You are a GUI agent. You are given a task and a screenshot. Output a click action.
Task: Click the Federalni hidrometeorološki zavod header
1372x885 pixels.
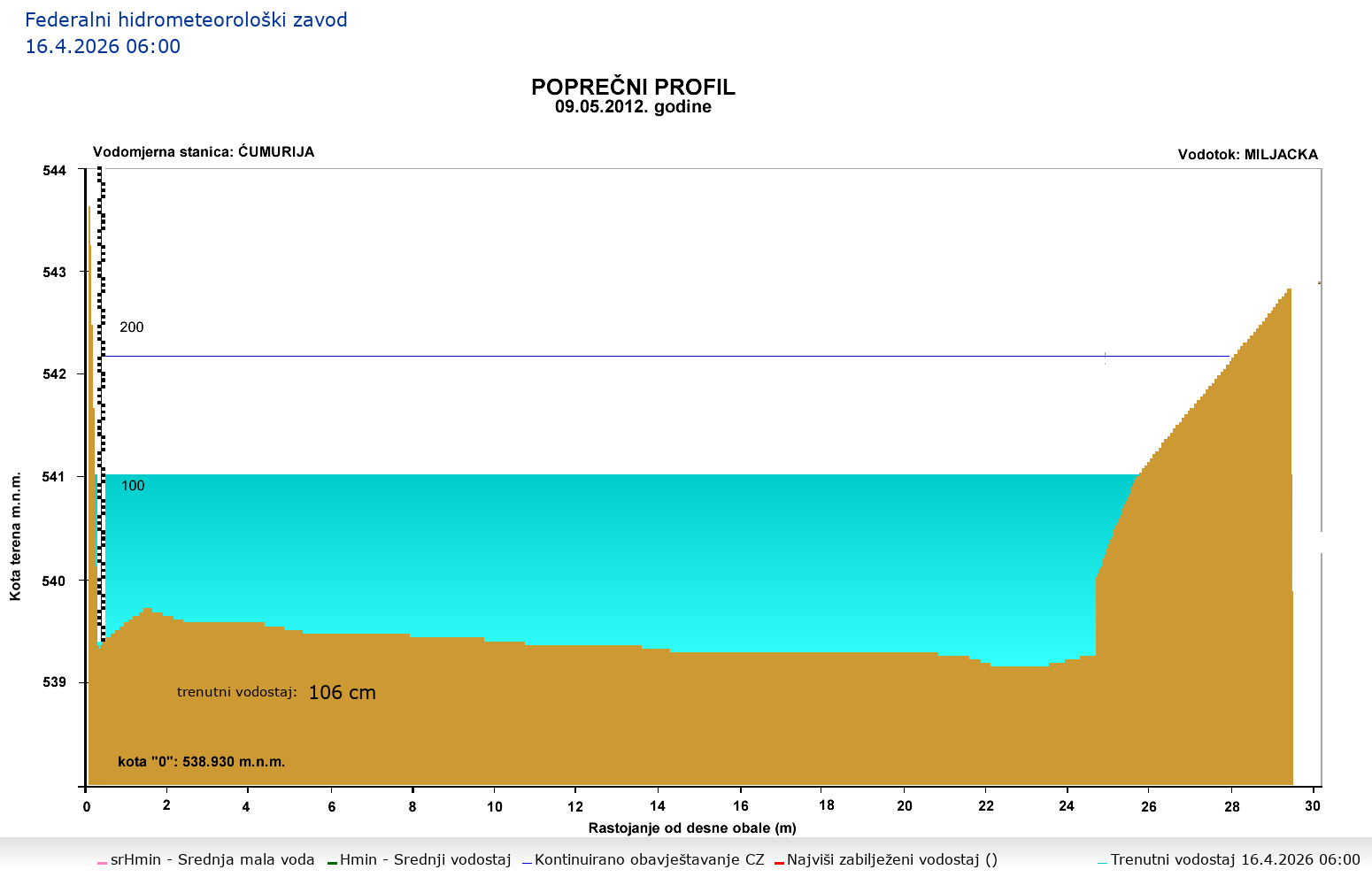pyautogui.click(x=186, y=19)
